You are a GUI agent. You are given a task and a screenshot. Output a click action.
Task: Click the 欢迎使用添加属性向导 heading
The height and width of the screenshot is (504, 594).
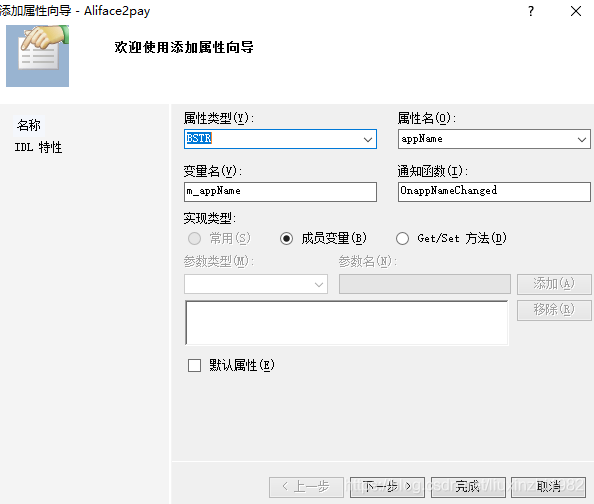pos(184,47)
